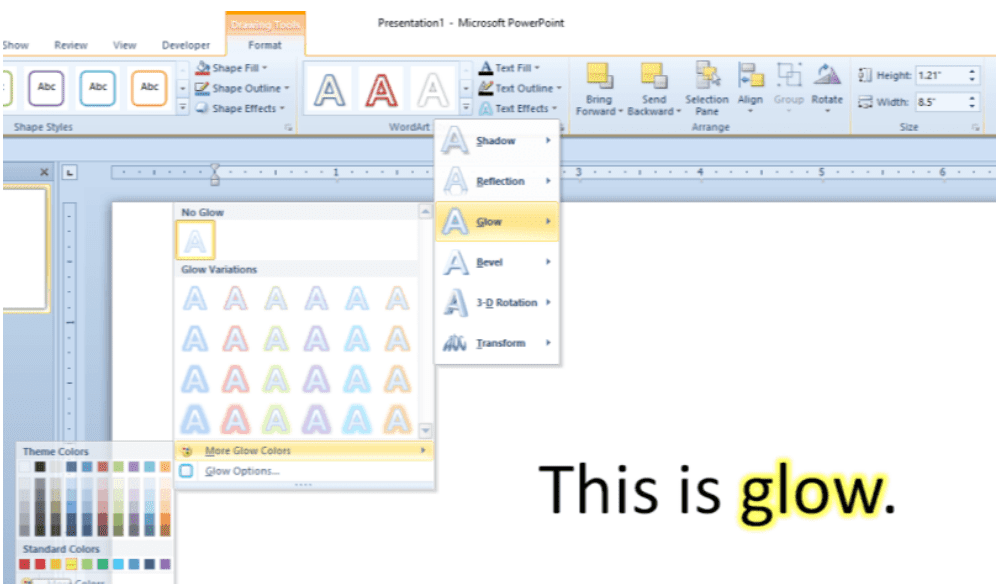Expand the 3-D Rotation submenu
This screenshot has width=1002, height=584.
500,302
